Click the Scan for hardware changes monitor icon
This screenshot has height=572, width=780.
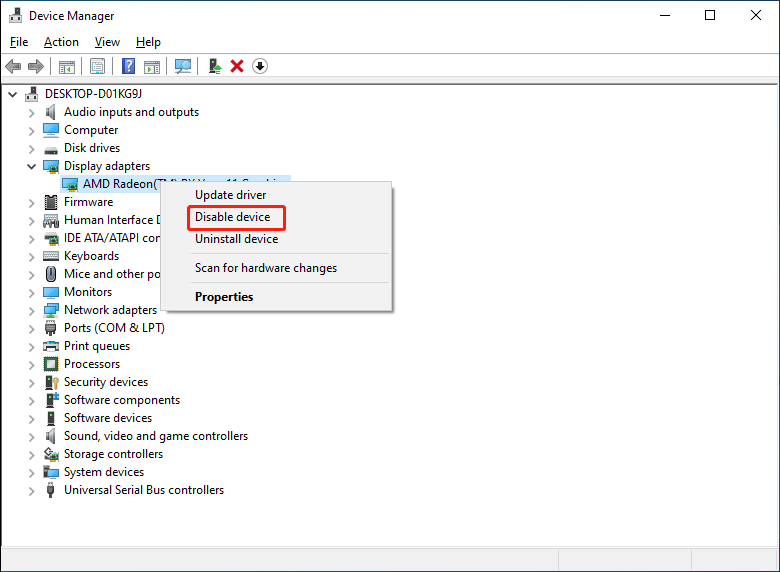[183, 66]
